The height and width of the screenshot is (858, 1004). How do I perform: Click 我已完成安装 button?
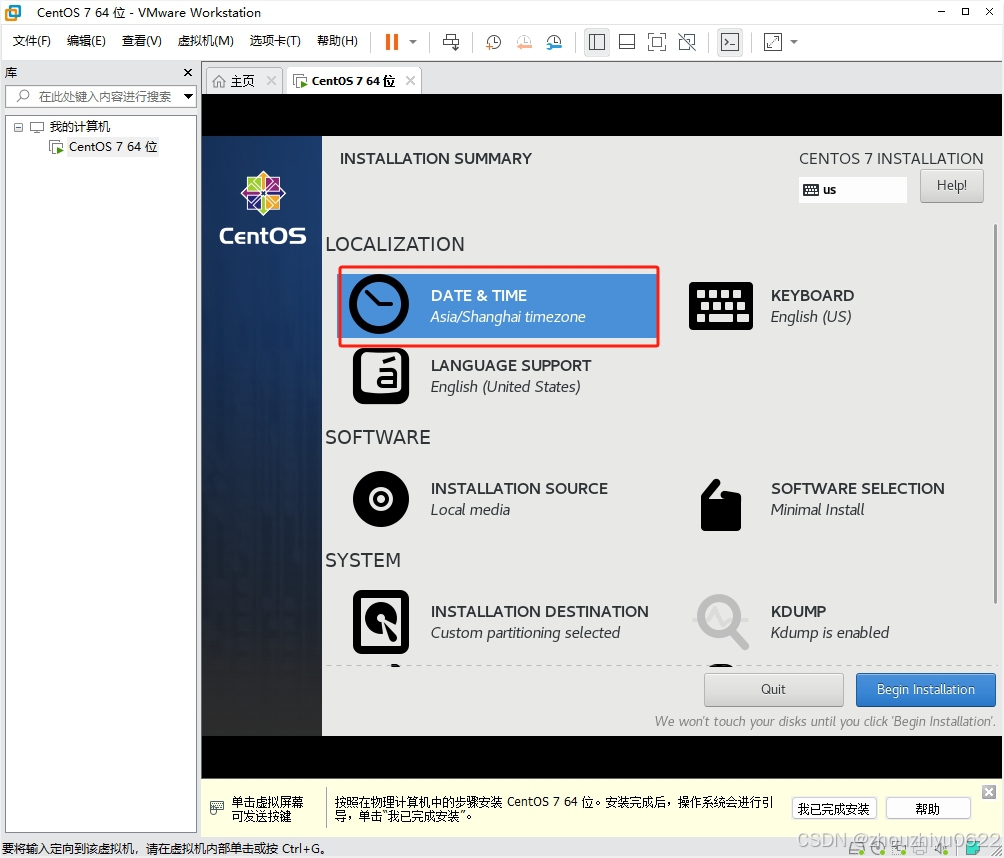coord(833,809)
